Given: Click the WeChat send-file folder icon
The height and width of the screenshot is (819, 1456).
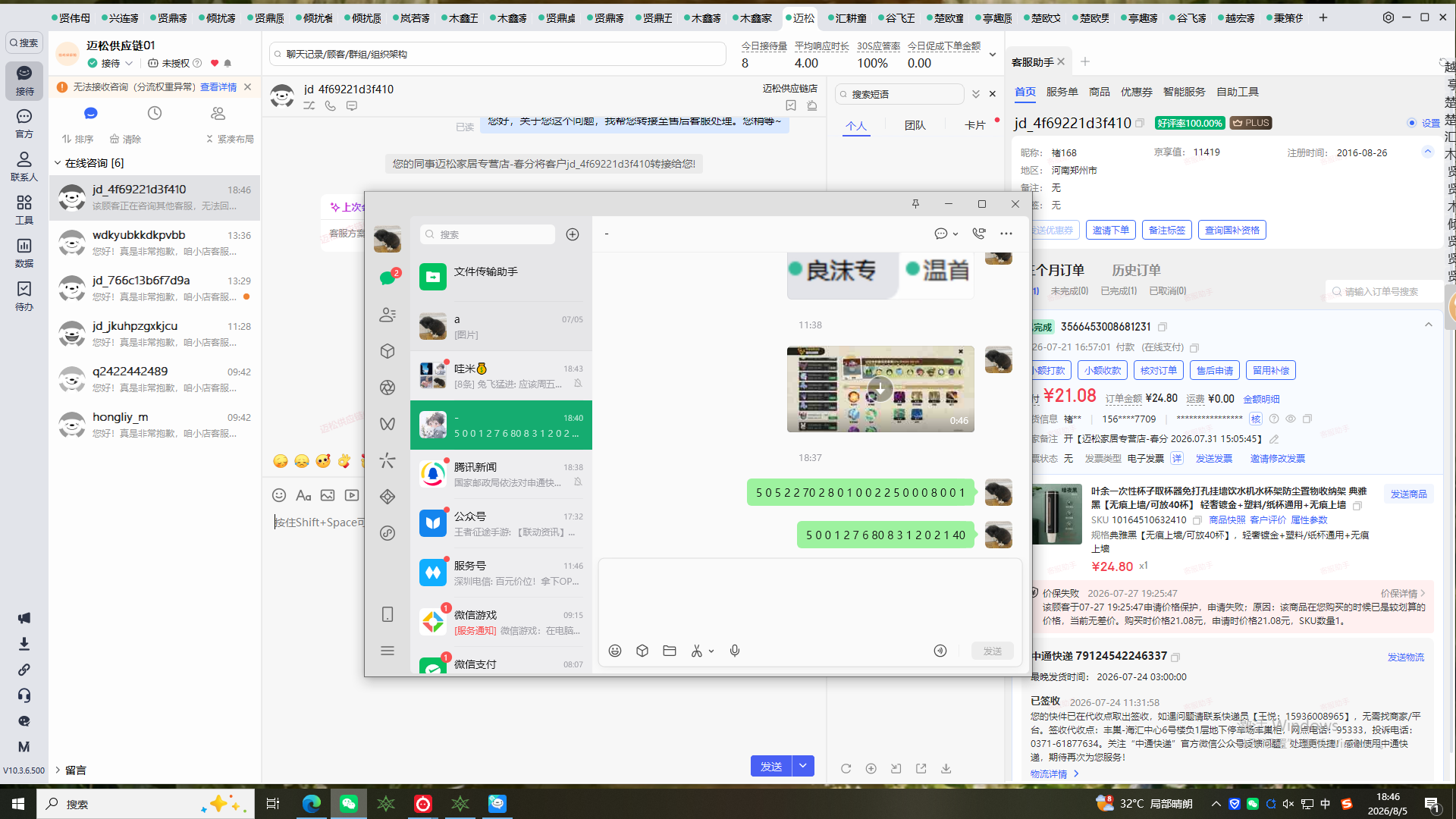Looking at the screenshot, I should point(670,651).
